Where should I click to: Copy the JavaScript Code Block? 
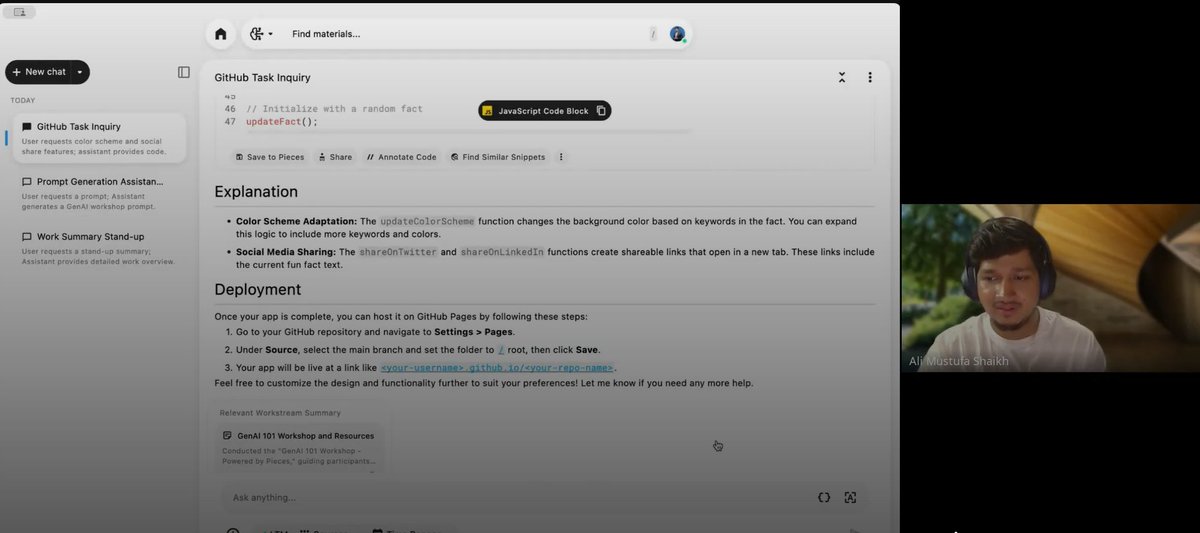[601, 111]
